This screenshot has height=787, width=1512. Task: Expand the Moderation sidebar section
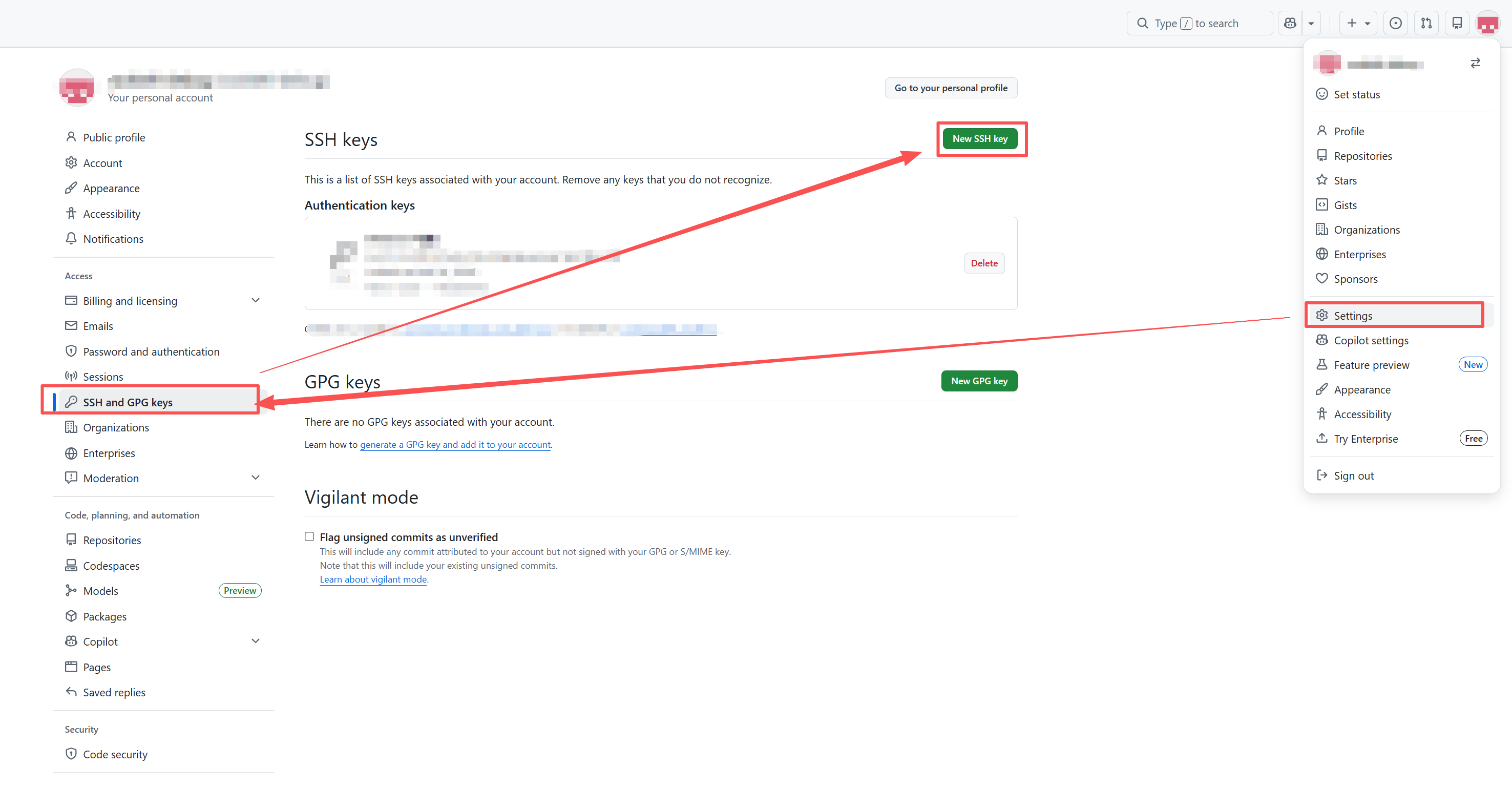255,478
